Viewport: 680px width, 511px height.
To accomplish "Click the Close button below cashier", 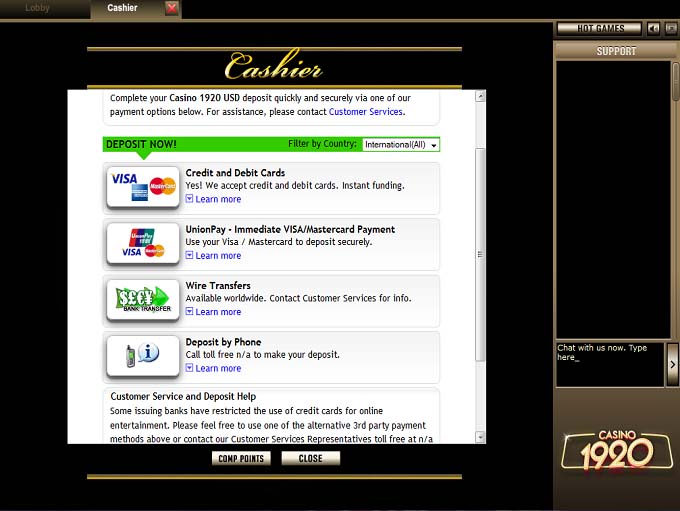I will tap(310, 459).
